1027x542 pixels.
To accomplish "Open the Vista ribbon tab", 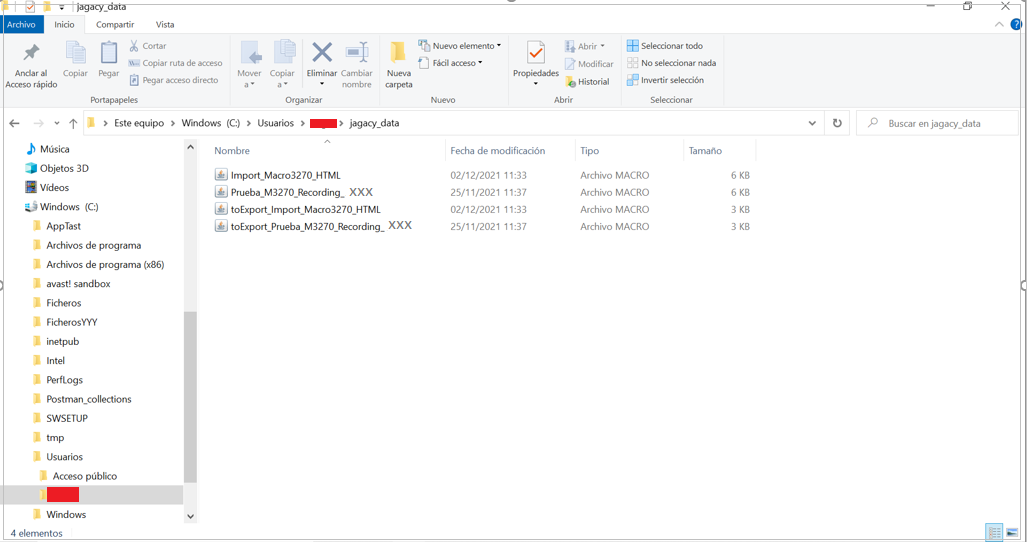I will [x=165, y=24].
